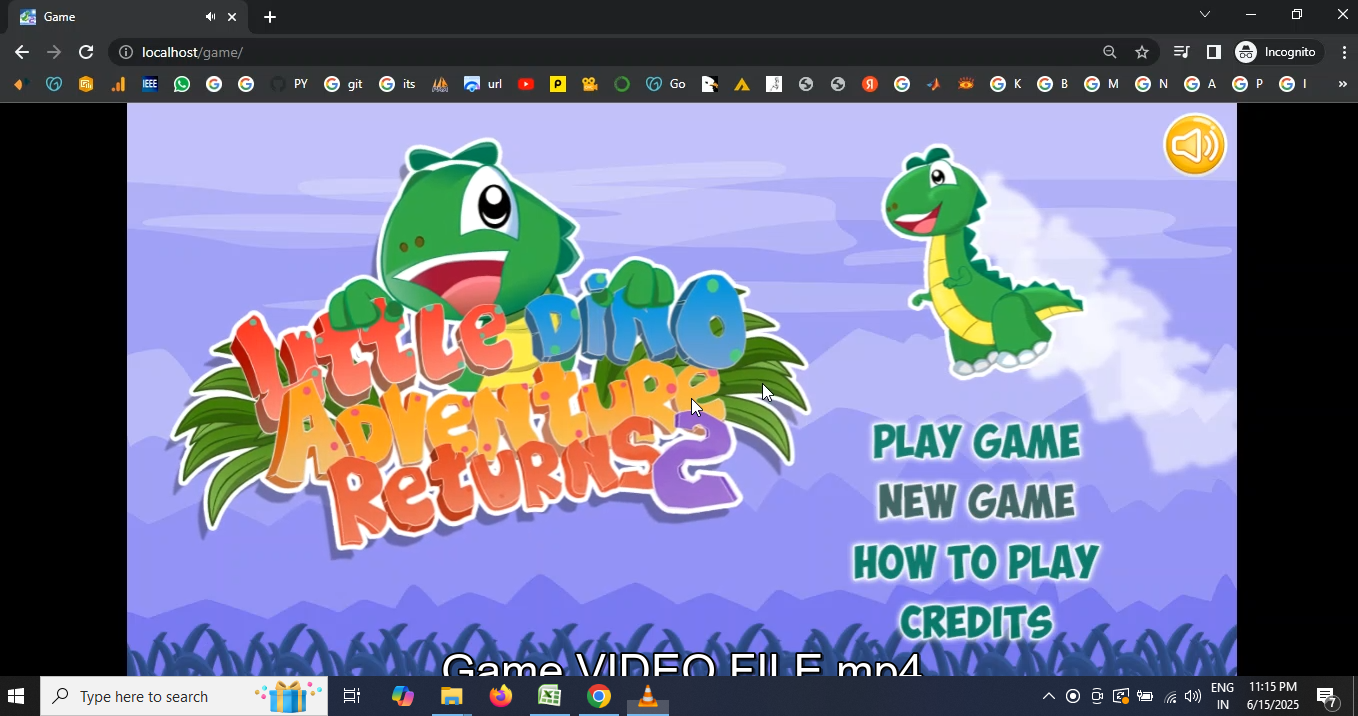Image resolution: width=1358 pixels, height=716 pixels.
Task: Bookmark this page with the star icon
Action: click(x=1142, y=52)
